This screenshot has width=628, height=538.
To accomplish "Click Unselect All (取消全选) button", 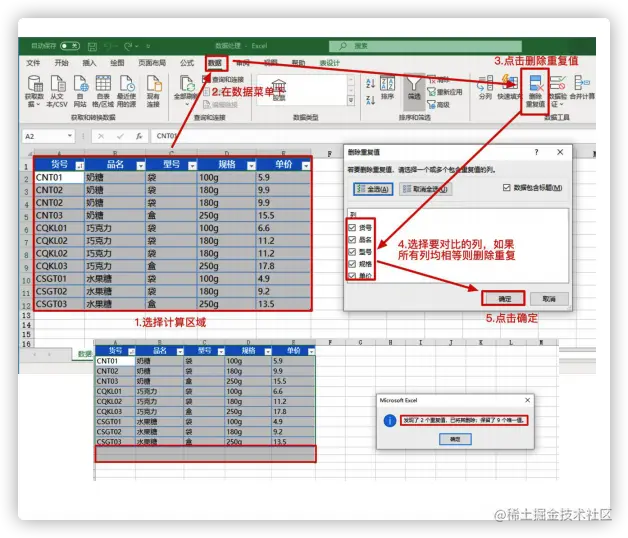I will coord(425,189).
